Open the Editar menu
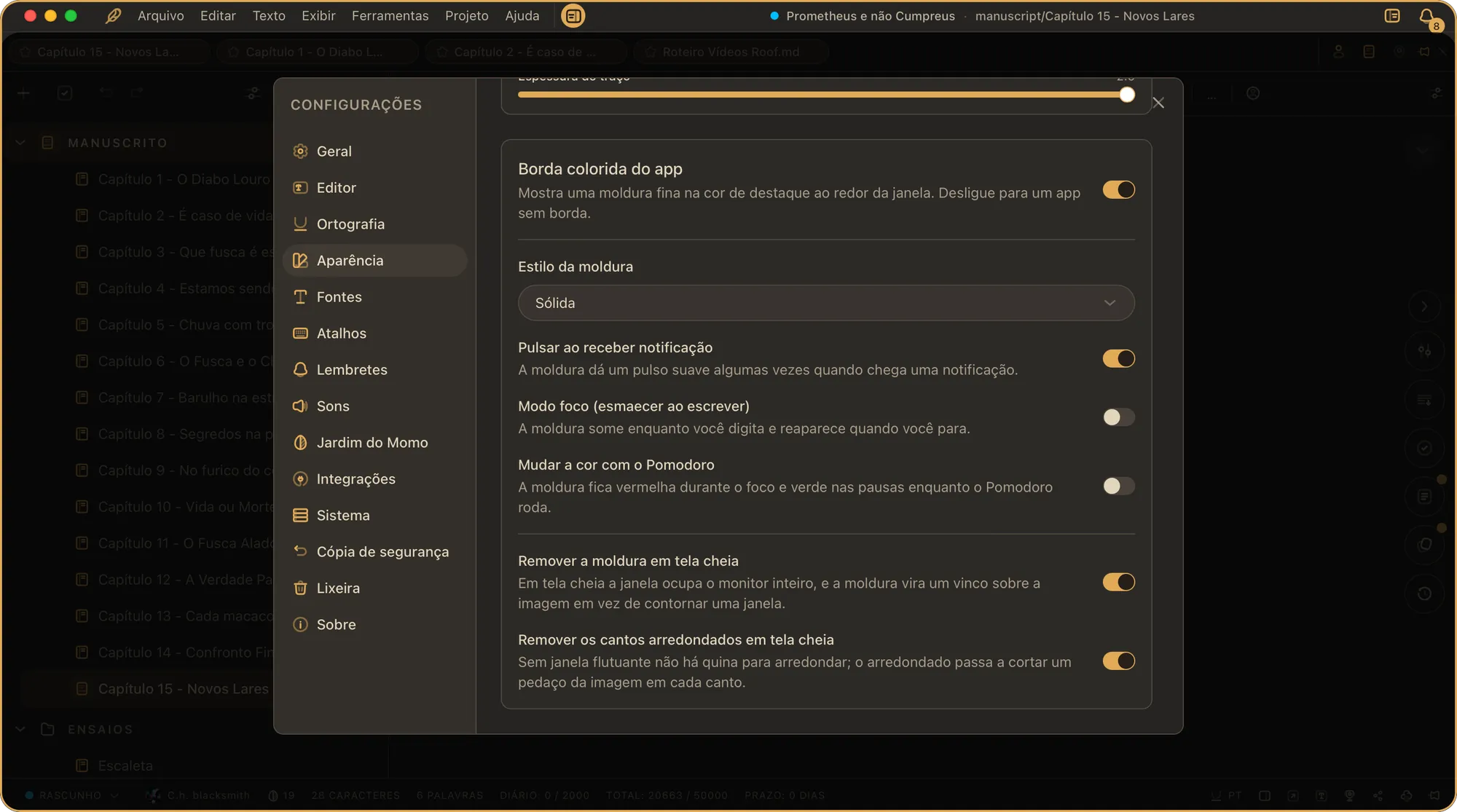The width and height of the screenshot is (1457, 812). click(218, 15)
